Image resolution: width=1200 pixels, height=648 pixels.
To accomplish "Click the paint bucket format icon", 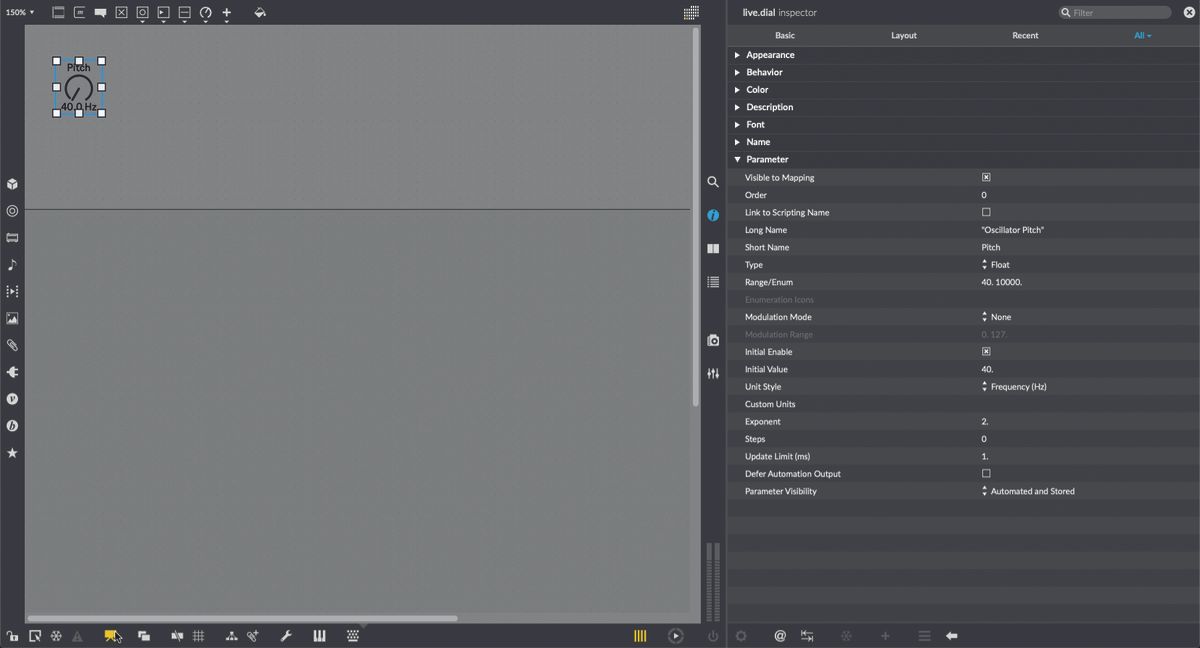I will tap(260, 13).
